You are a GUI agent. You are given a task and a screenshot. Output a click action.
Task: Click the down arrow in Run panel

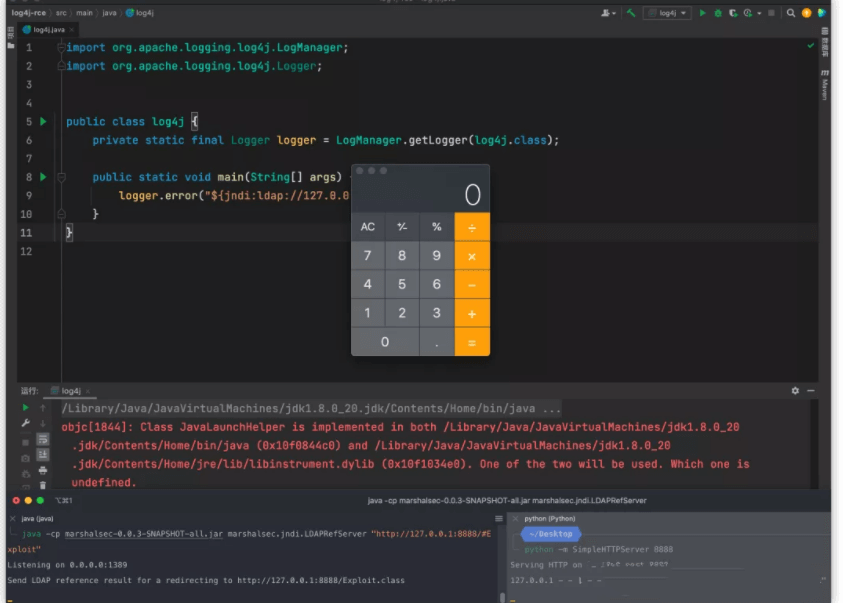43,423
